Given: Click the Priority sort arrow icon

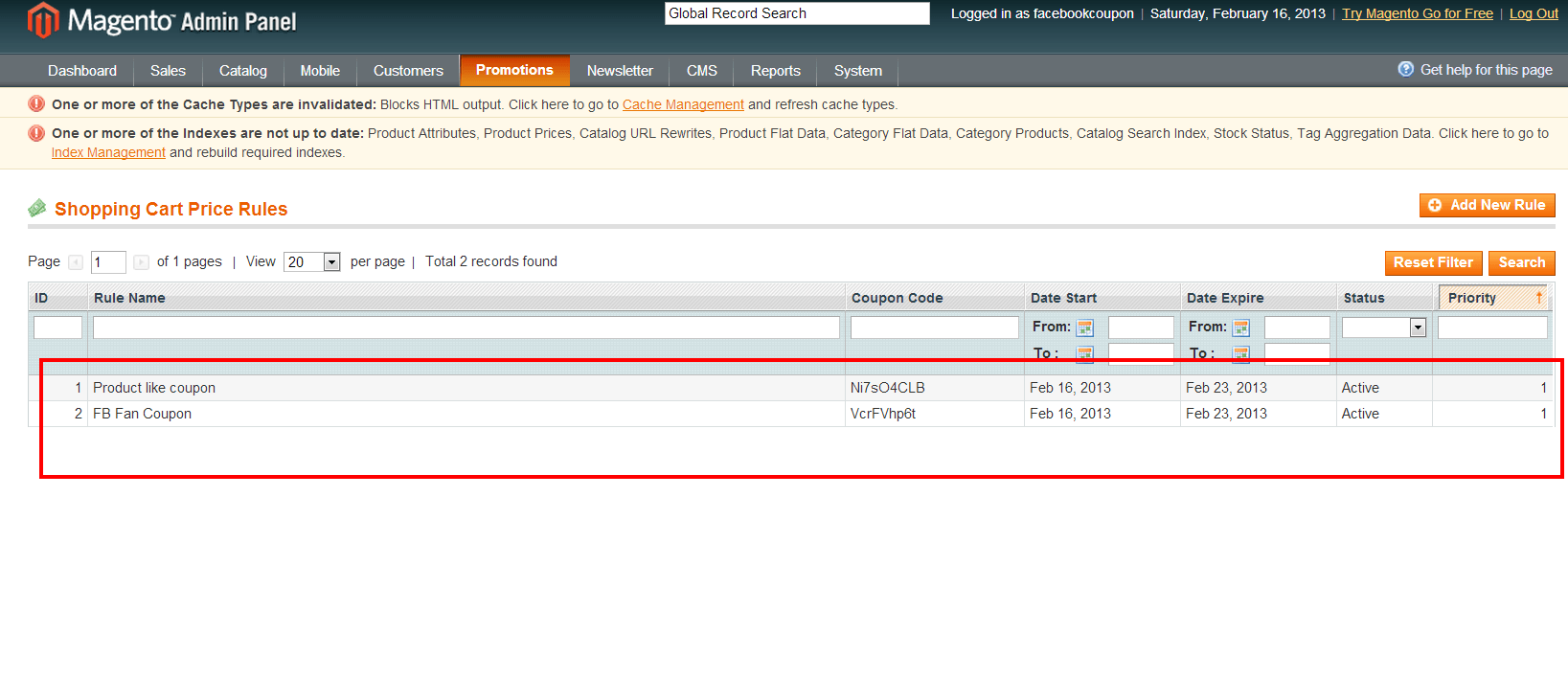Looking at the screenshot, I should 1539,298.
